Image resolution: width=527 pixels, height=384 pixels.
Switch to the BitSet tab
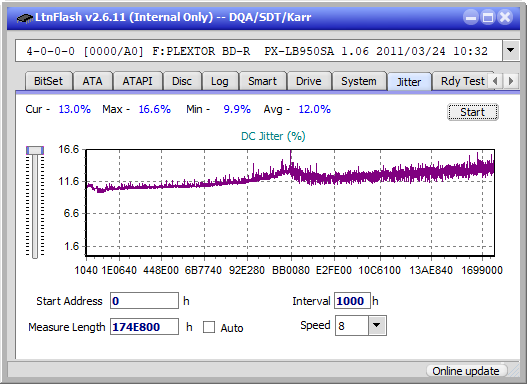(48, 81)
